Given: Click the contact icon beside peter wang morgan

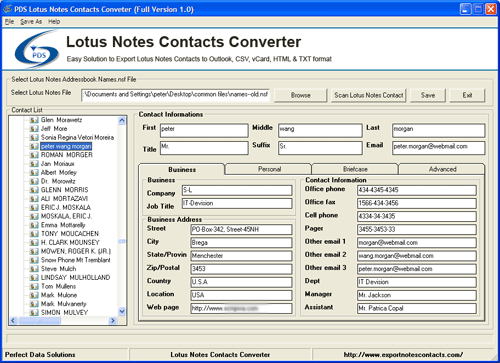Looking at the screenshot, I should 34,146.
